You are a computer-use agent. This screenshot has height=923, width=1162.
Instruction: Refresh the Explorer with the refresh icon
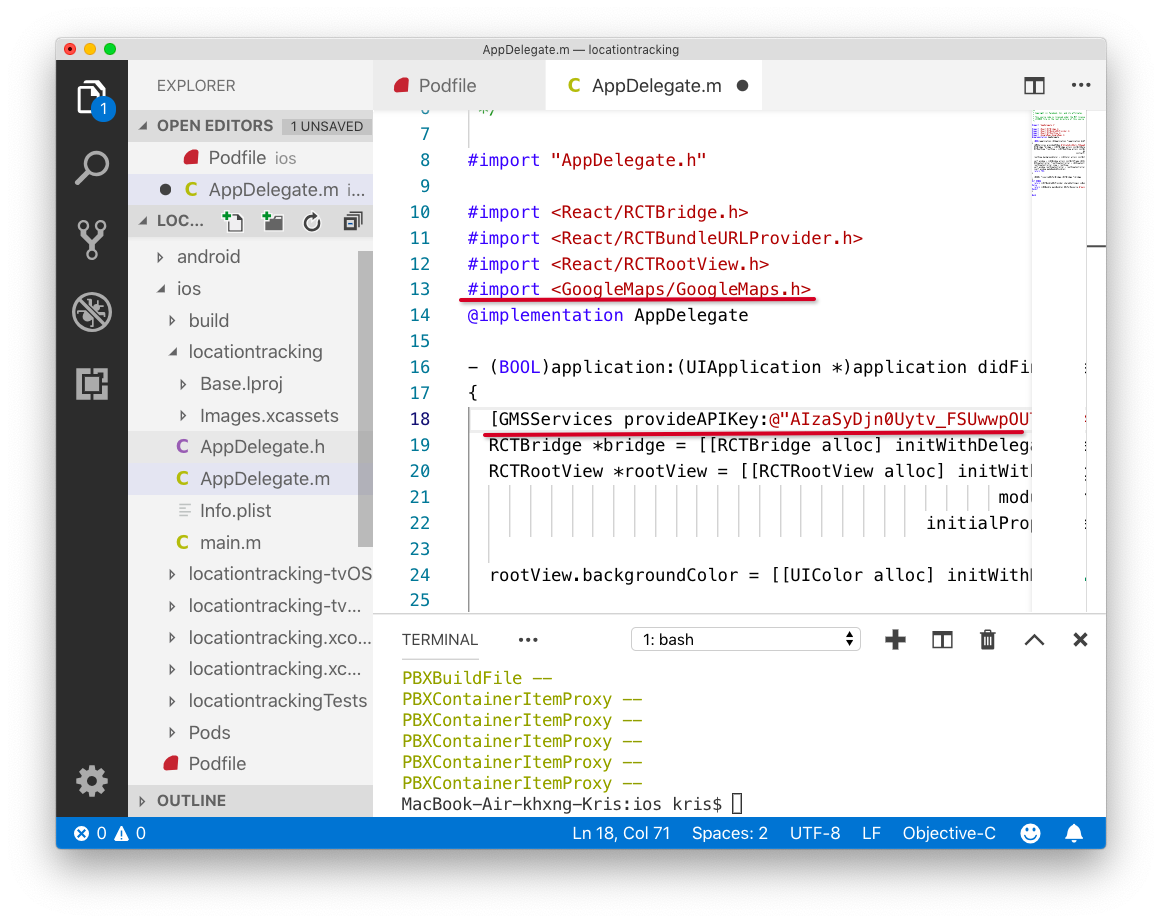311,221
